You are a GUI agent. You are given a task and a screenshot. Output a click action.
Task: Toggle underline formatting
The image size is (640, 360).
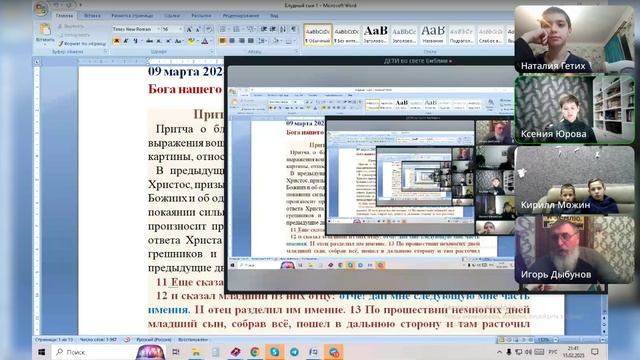(x=135, y=41)
